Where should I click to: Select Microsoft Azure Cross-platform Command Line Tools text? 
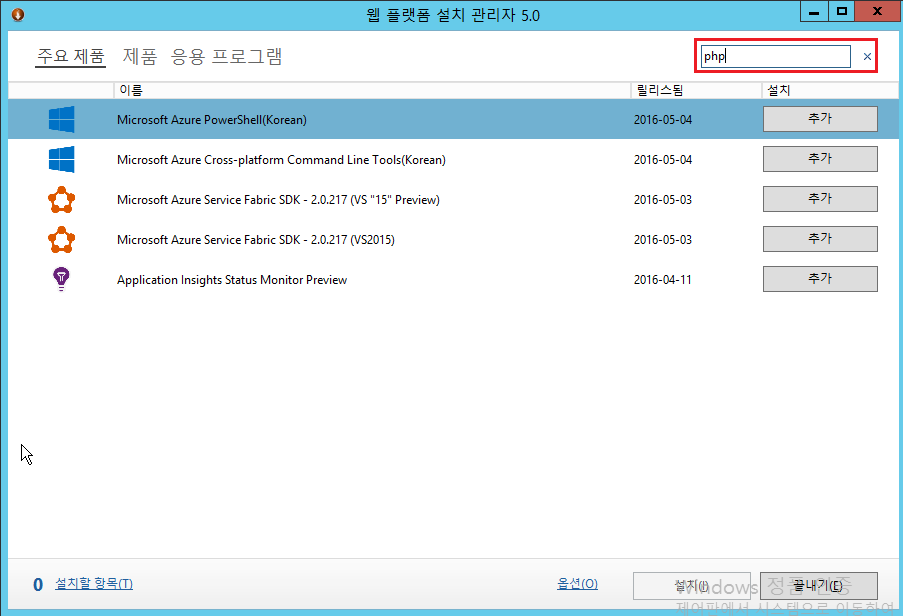(281, 160)
